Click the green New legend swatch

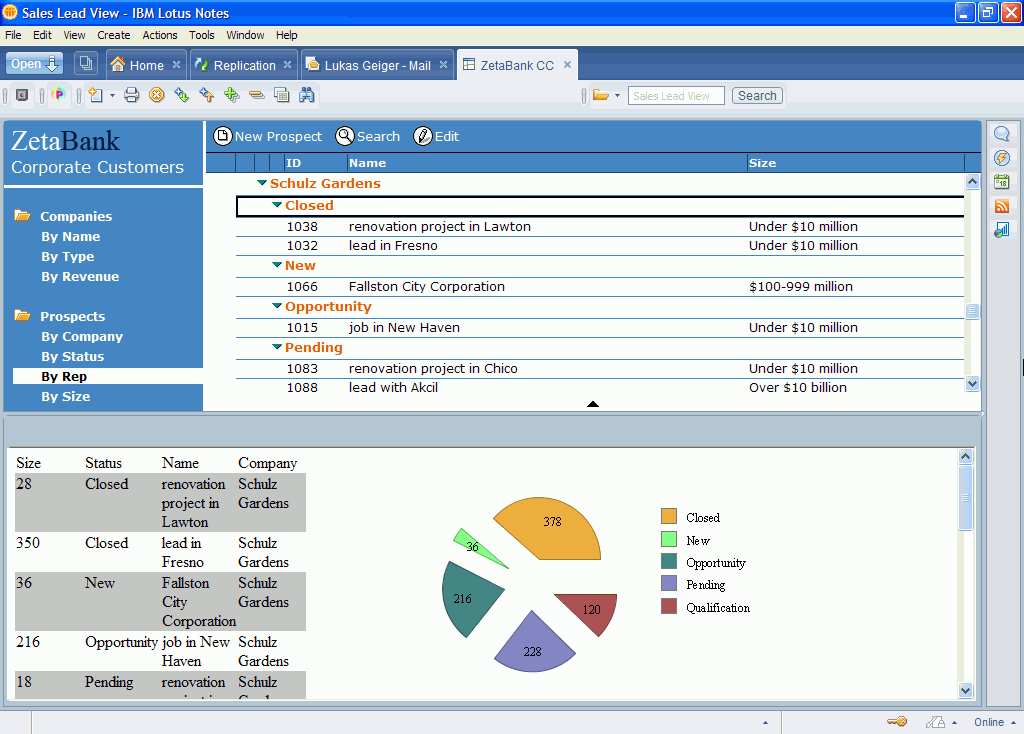click(669, 539)
